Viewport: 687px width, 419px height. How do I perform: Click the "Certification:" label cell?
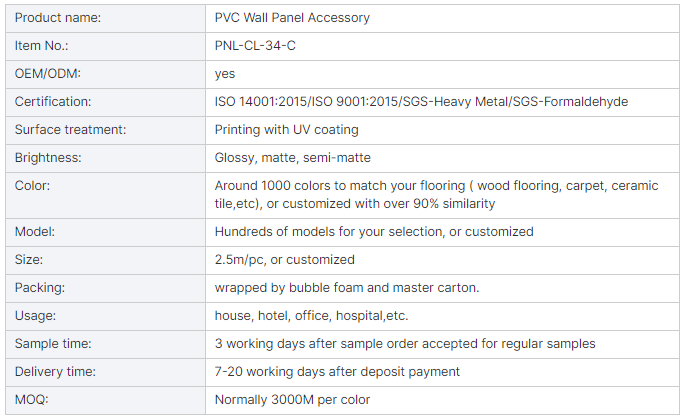pos(53,102)
